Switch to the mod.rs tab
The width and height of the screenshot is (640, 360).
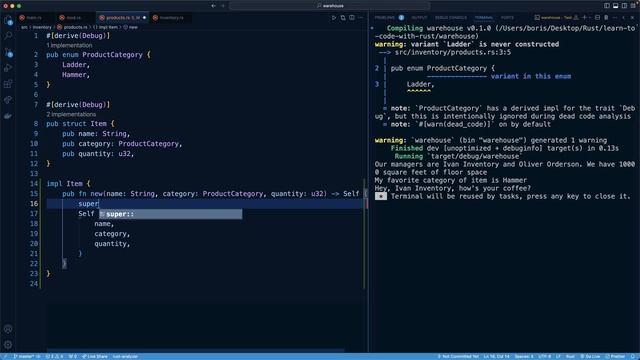coord(73,18)
